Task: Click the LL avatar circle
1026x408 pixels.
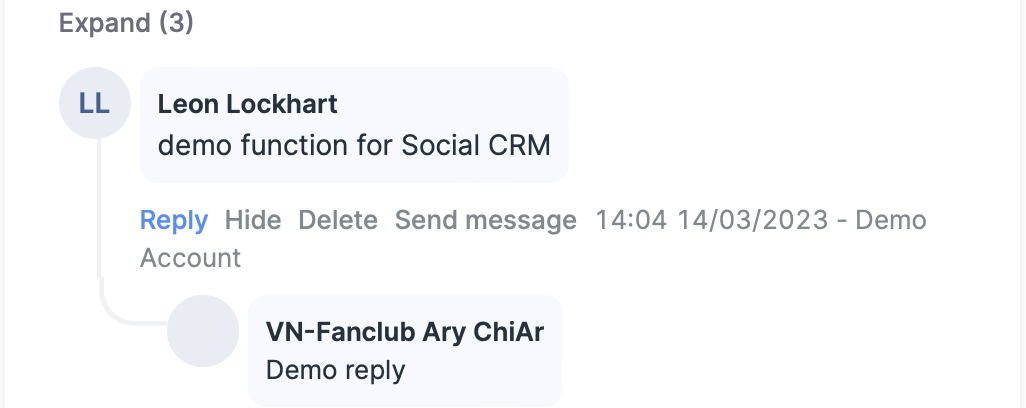Action: click(94, 103)
